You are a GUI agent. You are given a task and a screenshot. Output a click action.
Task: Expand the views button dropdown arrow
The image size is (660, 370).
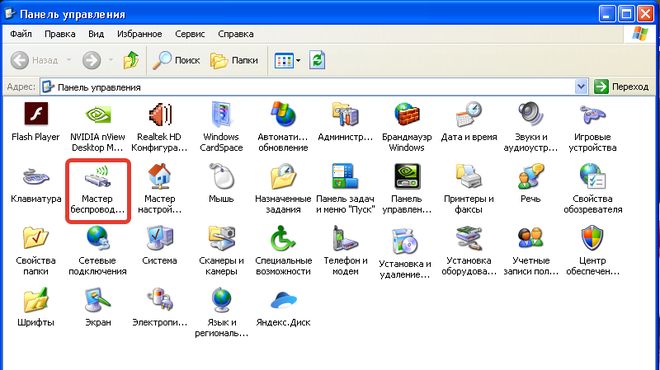coord(298,61)
